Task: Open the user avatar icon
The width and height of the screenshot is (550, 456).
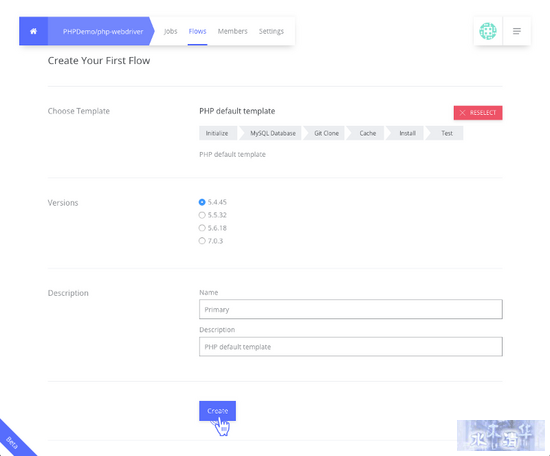Action: pyautogui.click(x=488, y=31)
